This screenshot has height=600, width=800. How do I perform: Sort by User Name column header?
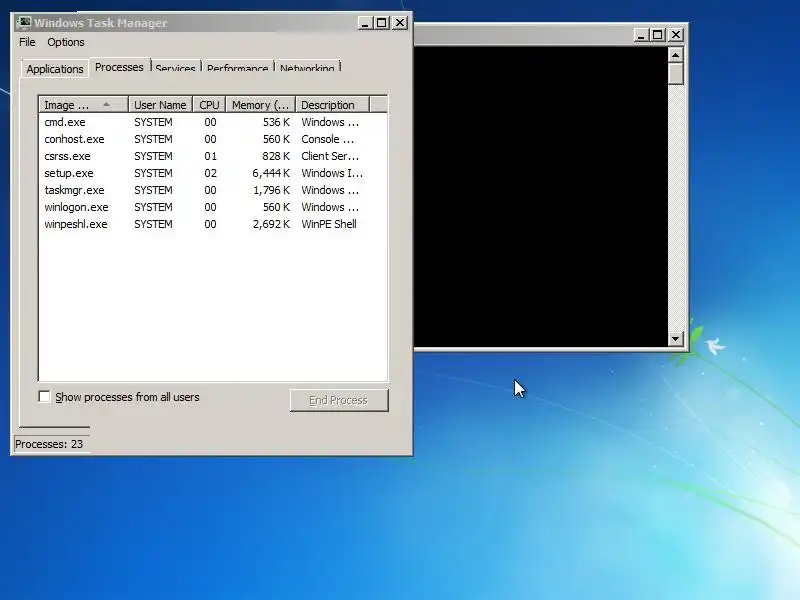tap(160, 105)
